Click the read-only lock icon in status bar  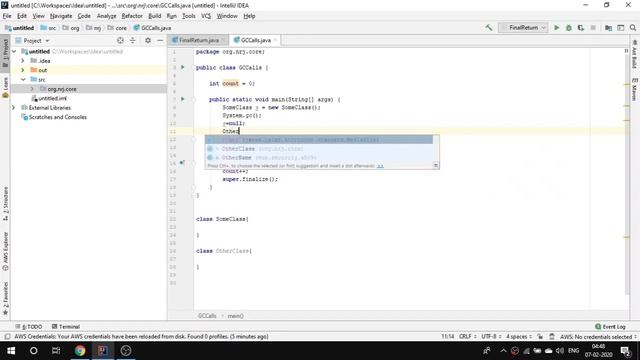click(540, 337)
